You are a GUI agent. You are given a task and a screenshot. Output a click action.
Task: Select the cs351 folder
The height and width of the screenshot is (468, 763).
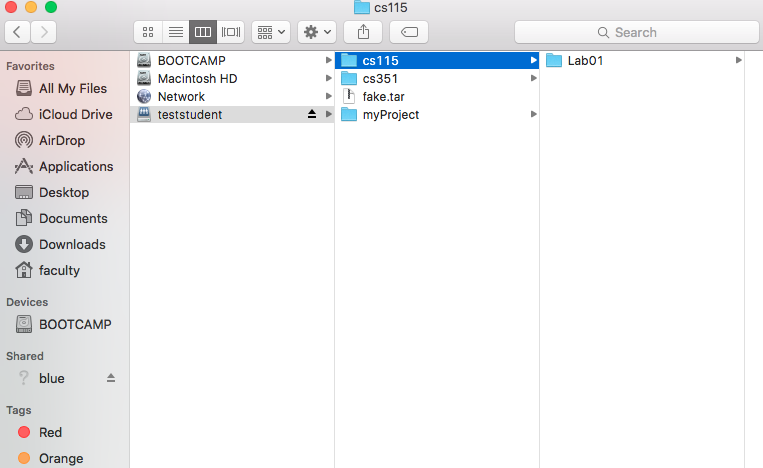tap(381, 79)
